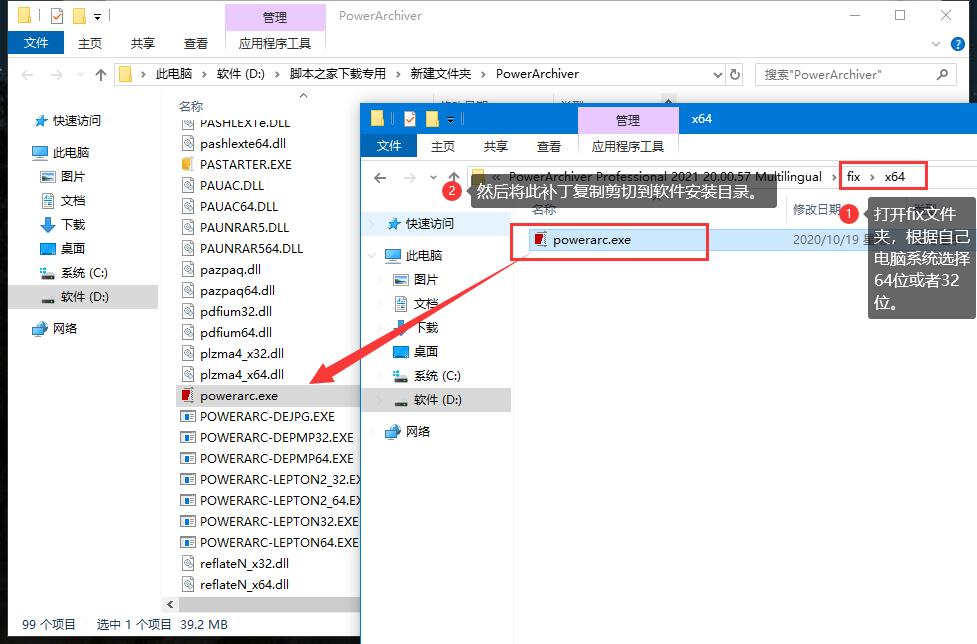
Task: Open 图片 in the PowerArchiver sidebar
Action: [x=72, y=177]
